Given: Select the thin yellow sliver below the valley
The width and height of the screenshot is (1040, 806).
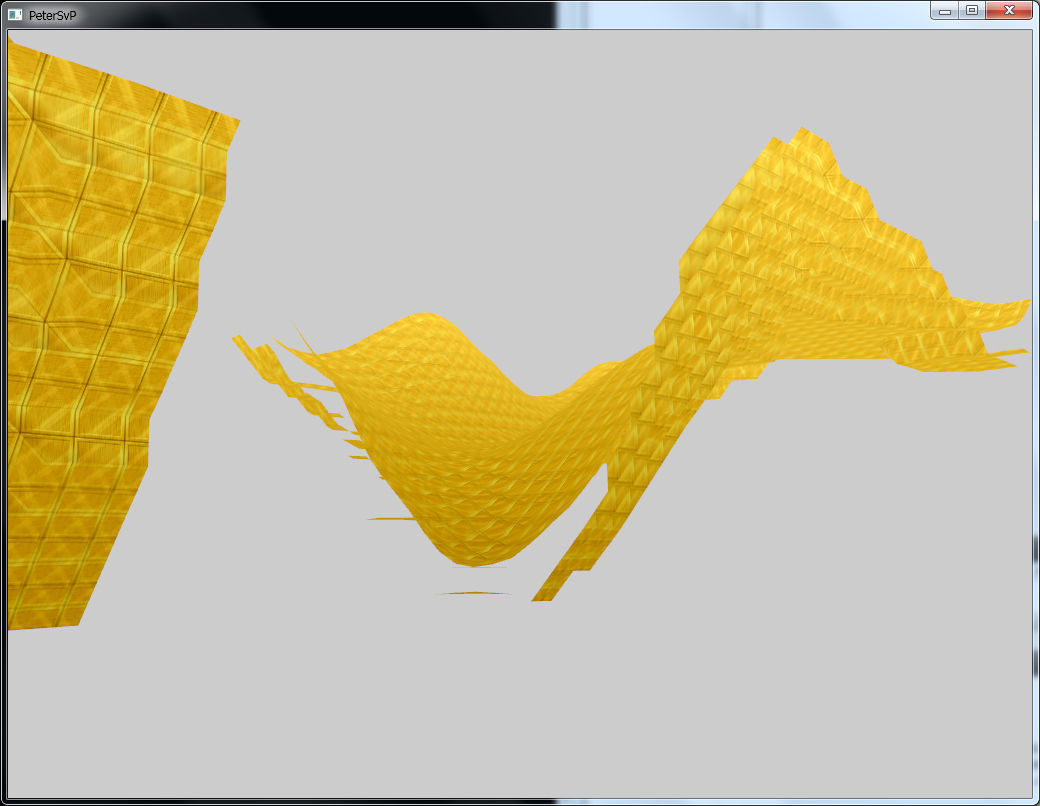Looking at the screenshot, I should pyautogui.click(x=474, y=593).
